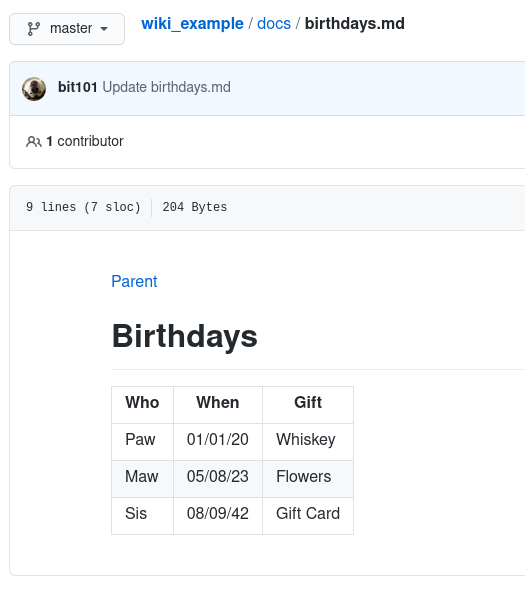Open the bit101 user profile link
This screenshot has width=525, height=594.
78,87
